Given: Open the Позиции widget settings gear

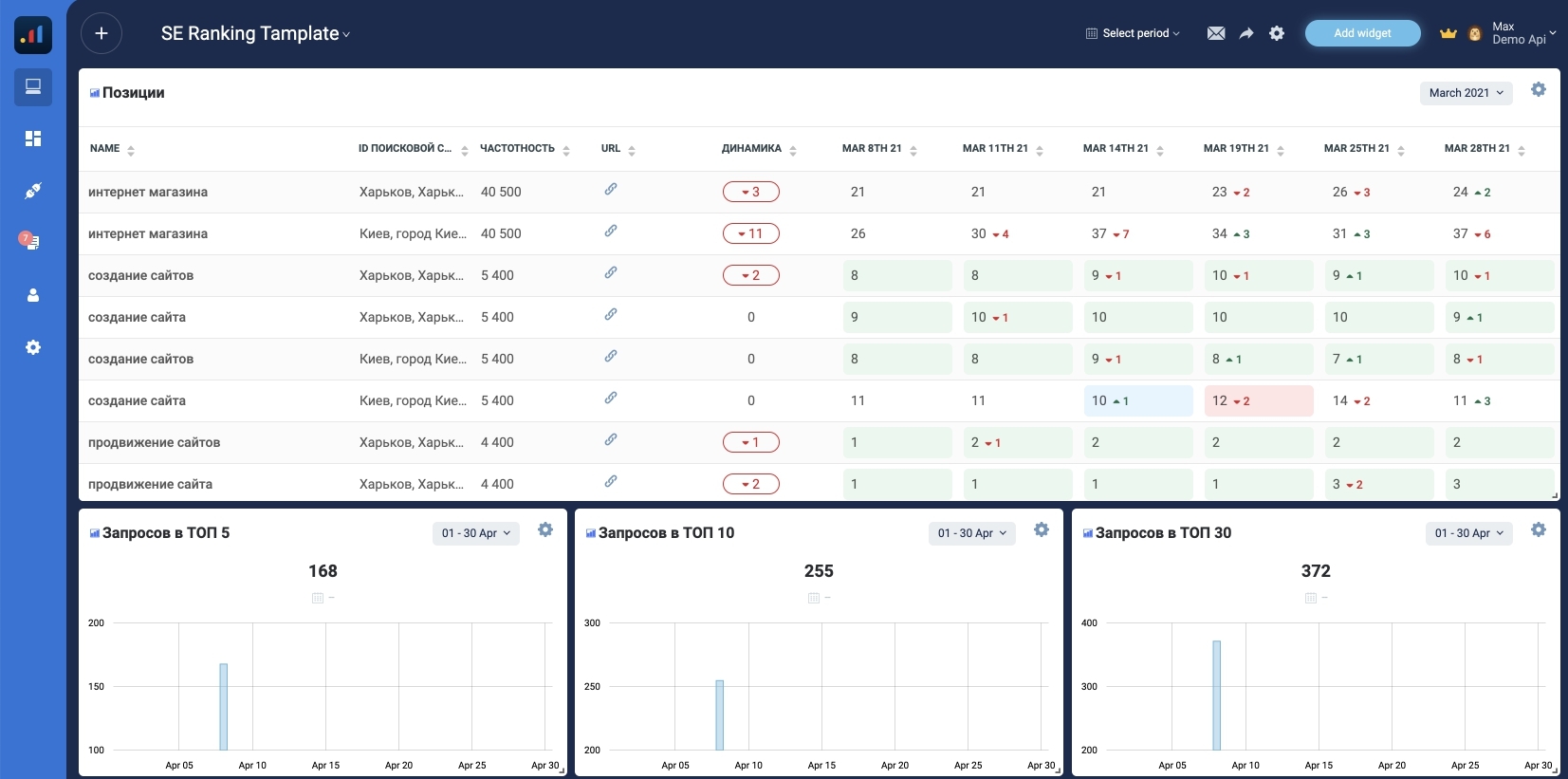Looking at the screenshot, I should tap(1538, 89).
